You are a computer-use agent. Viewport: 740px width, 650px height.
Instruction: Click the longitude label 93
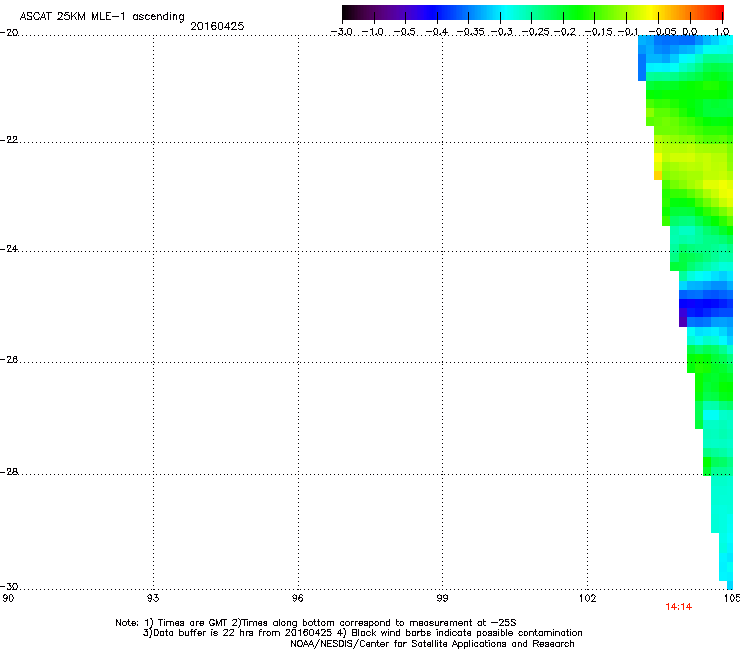[x=153, y=598]
